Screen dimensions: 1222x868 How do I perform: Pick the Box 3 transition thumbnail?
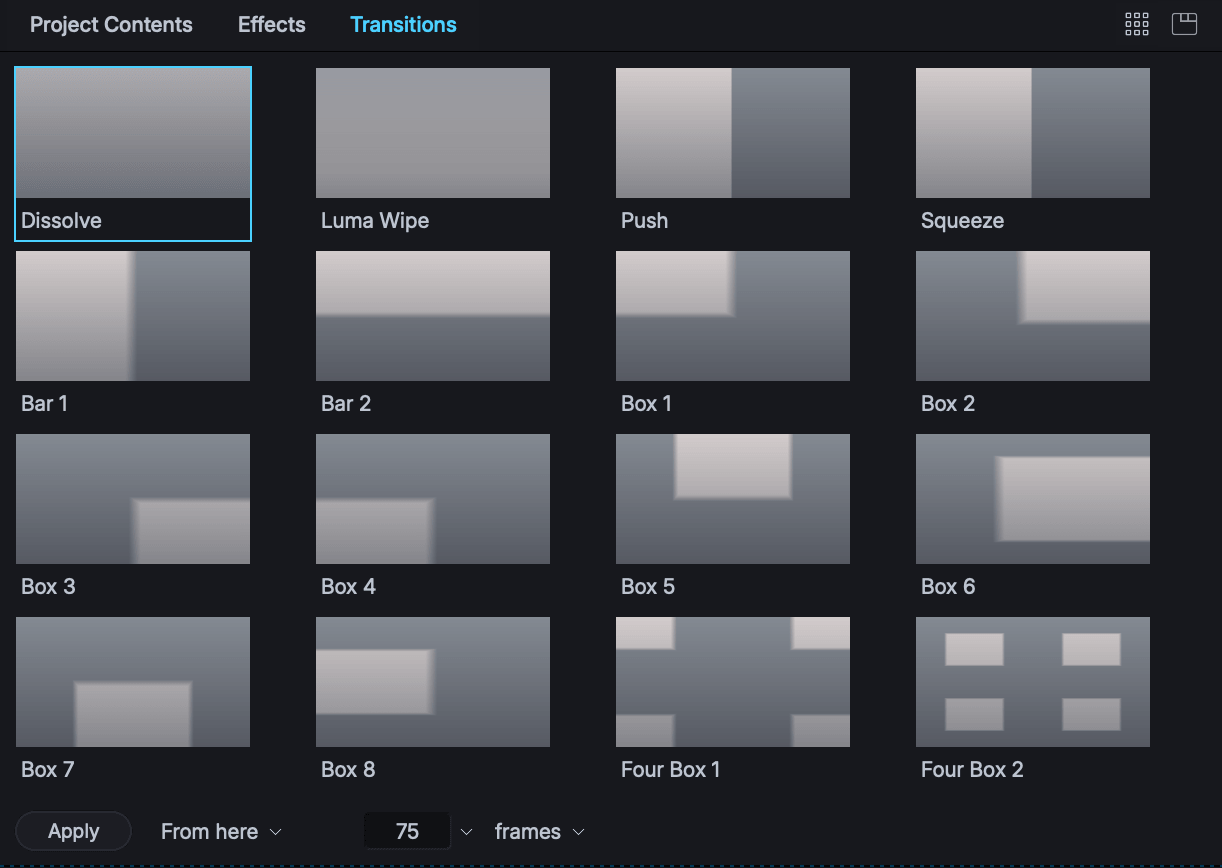click(133, 499)
